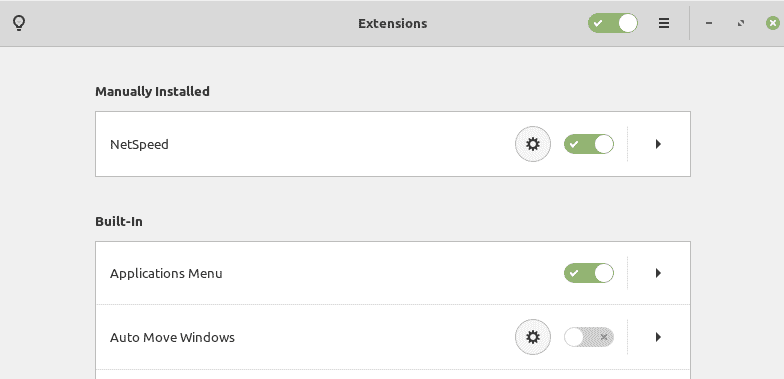
Task: Open the hamburger menu in the header
Action: point(664,23)
